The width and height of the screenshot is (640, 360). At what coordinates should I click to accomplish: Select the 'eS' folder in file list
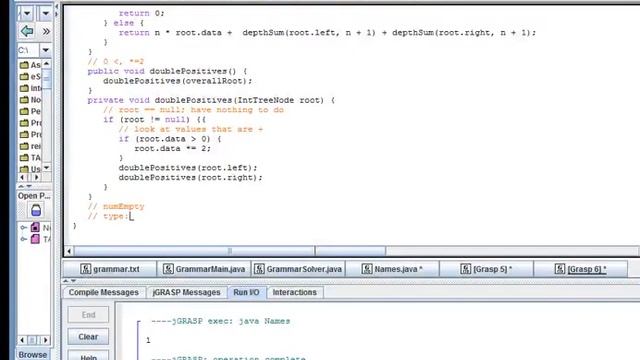point(30,76)
